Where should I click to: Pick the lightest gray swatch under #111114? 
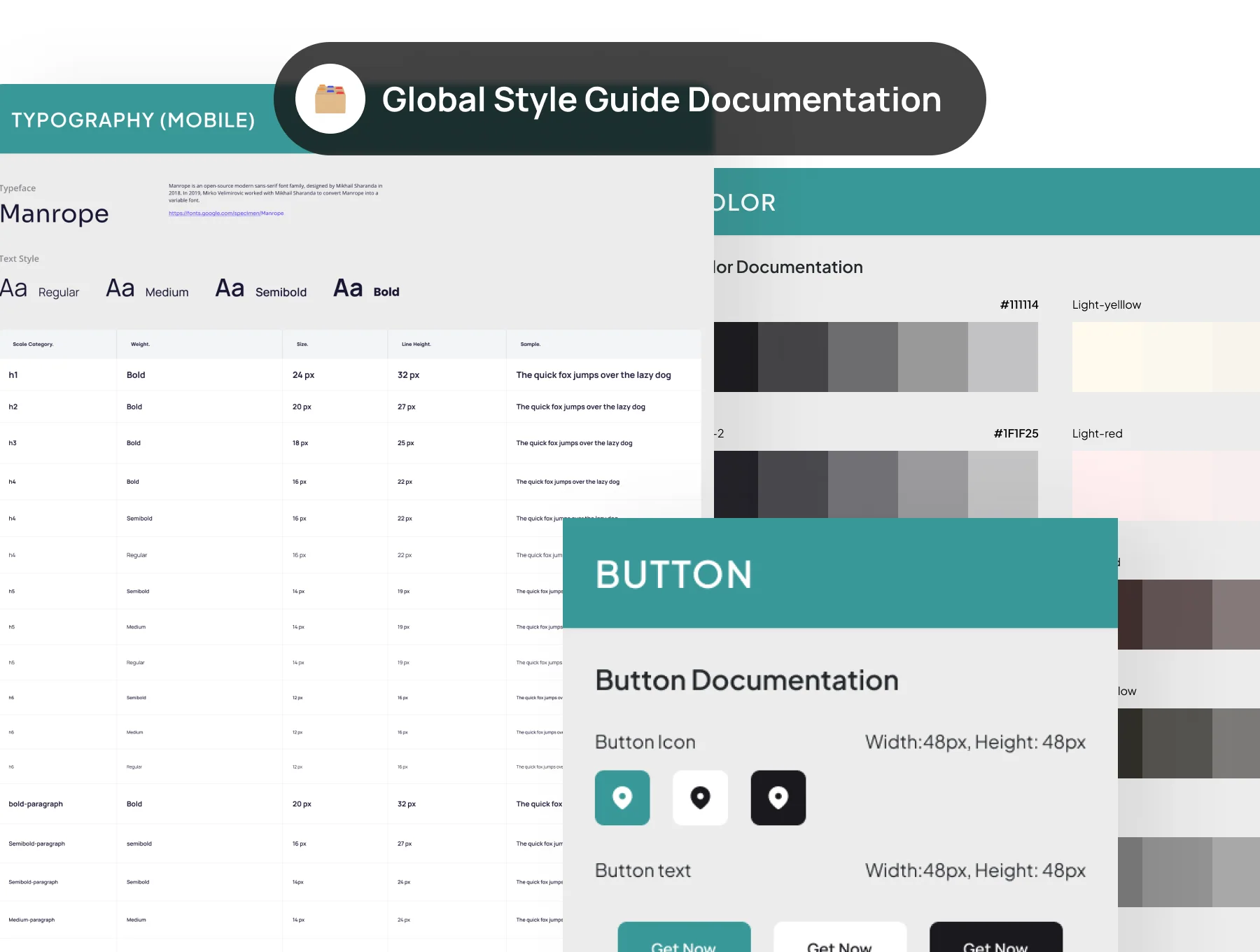pyautogui.click(x=1003, y=357)
